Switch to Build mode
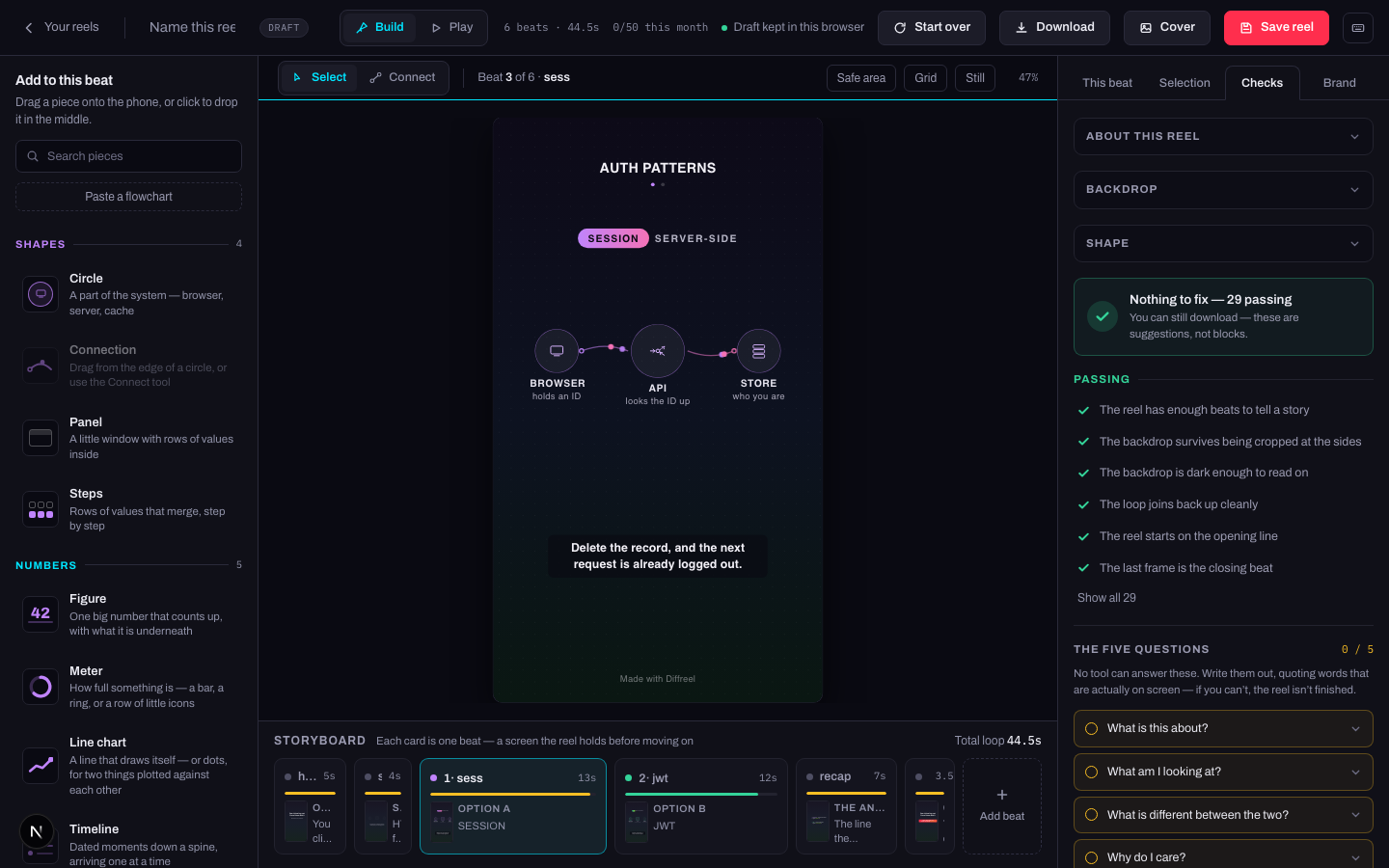This screenshot has width=1389, height=868. tap(380, 28)
